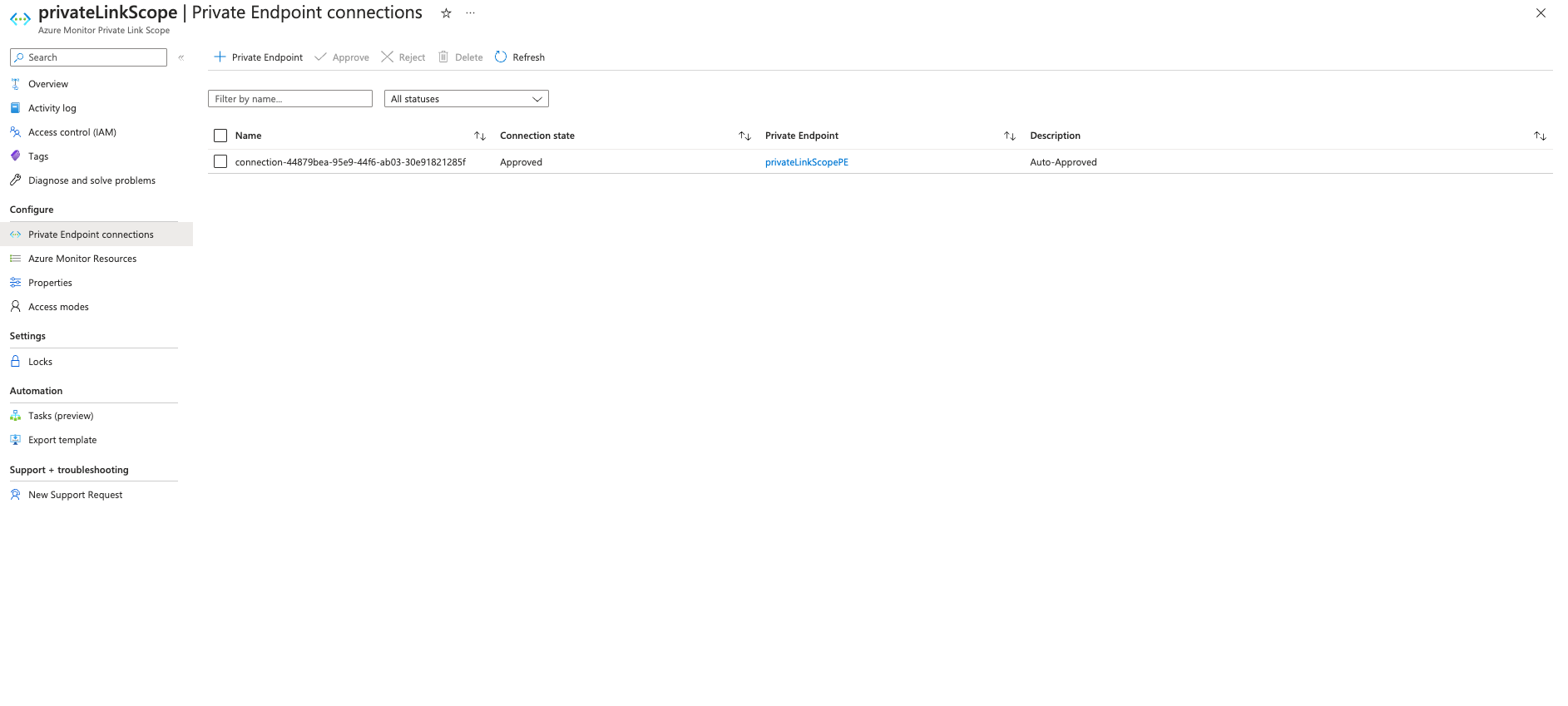Viewport: 1568px width, 706px height.
Task: Click the favorite star icon in header
Action: (x=446, y=13)
